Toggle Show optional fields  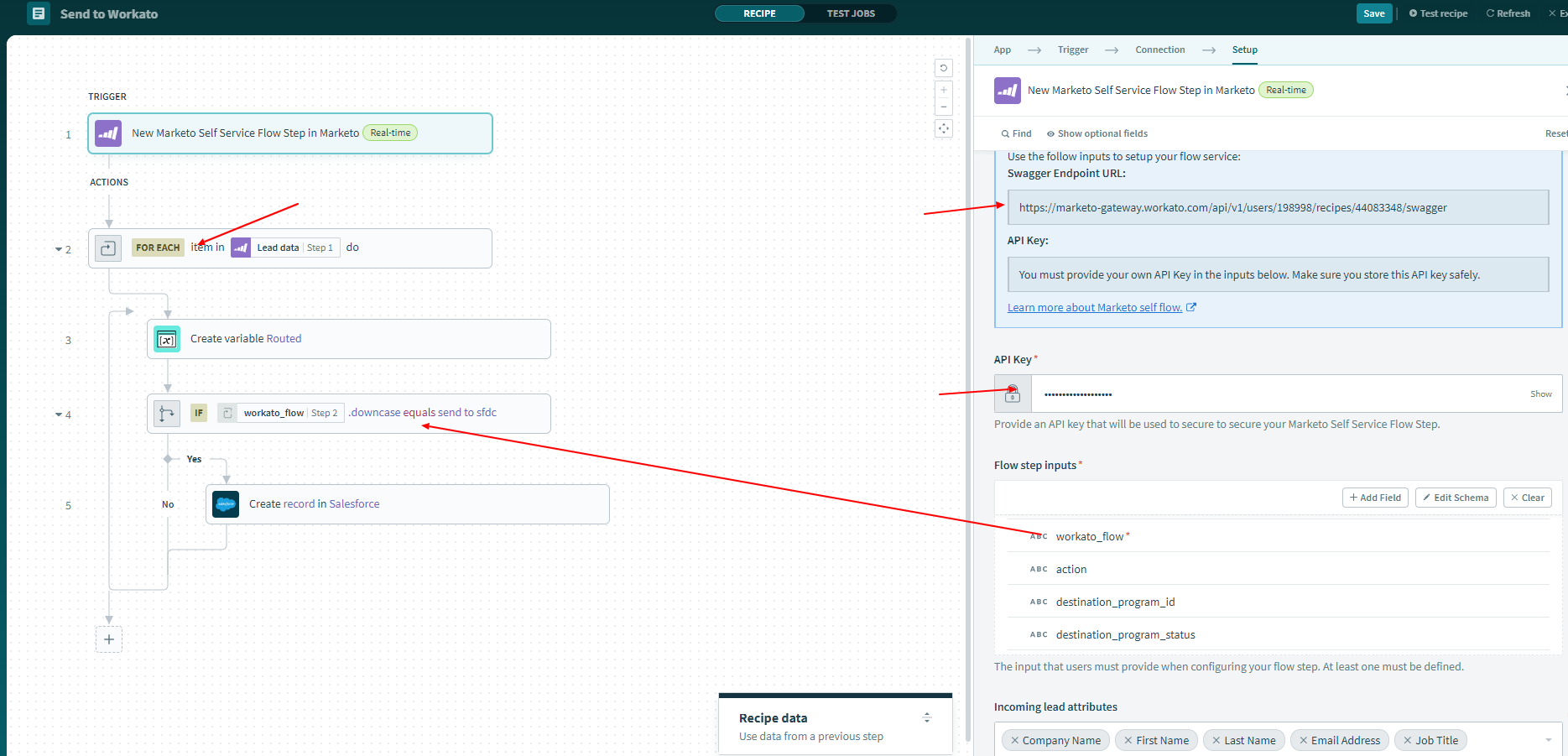1097,134
